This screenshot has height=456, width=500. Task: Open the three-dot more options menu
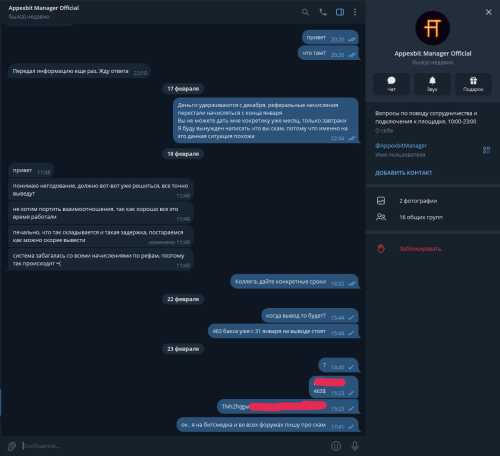355,12
